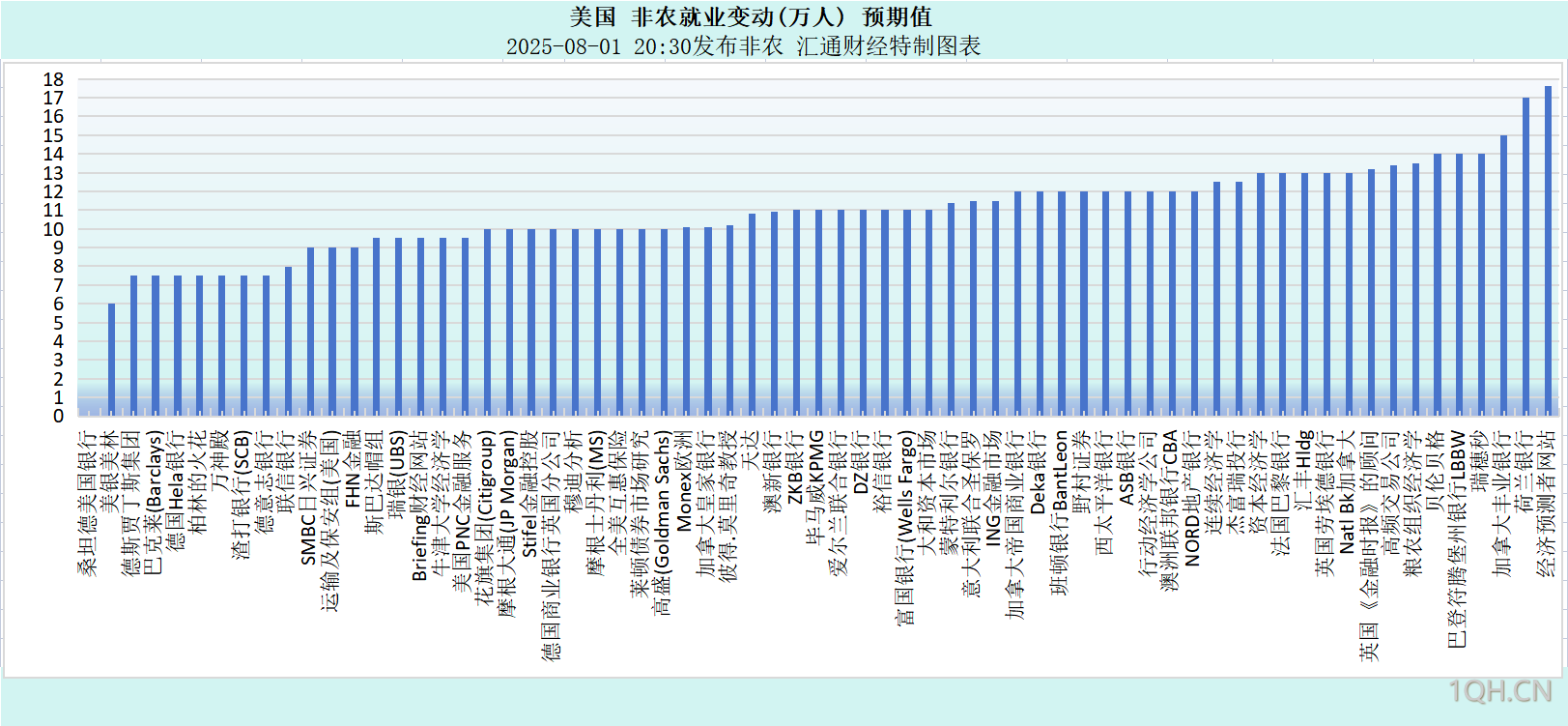Click the bar for 天达

pos(752,315)
